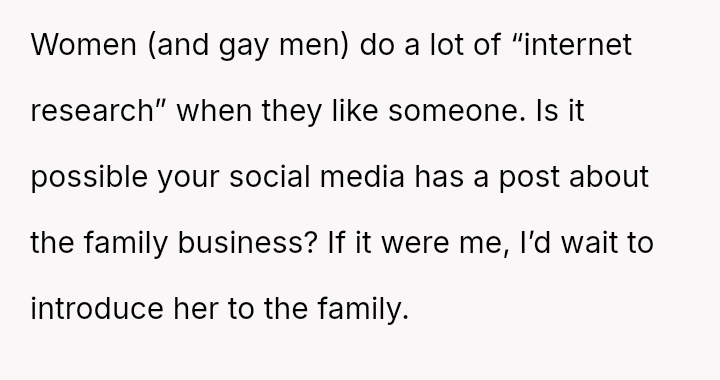Click the word "when" in the second line
This screenshot has height=380, width=720.
[x=214, y=112]
